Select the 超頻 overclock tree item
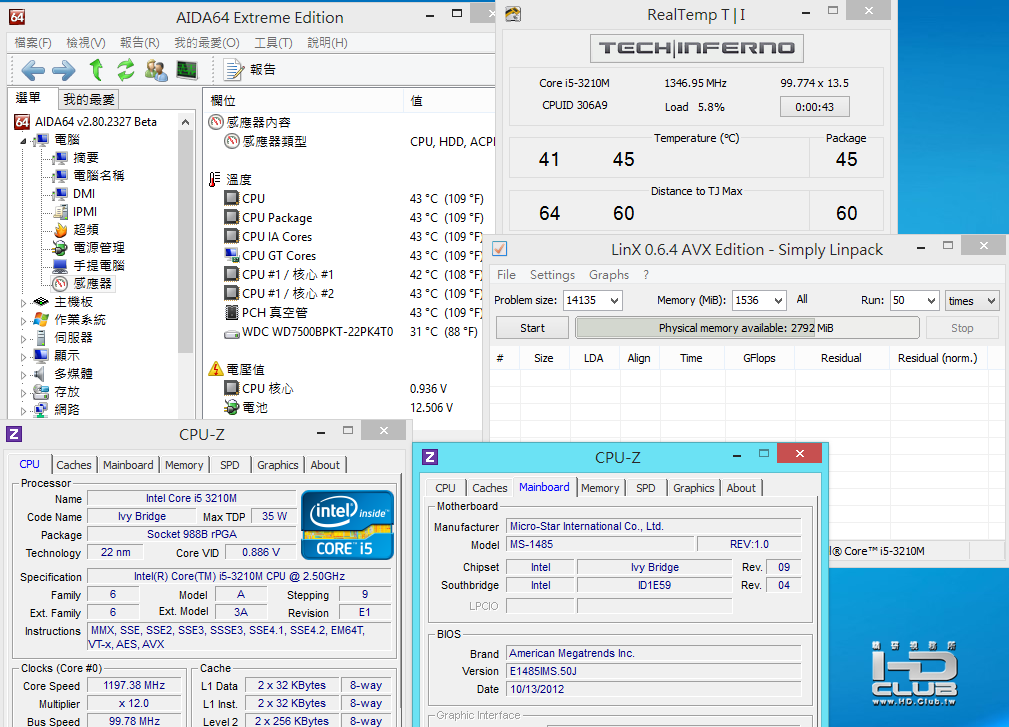1009x727 pixels. pyautogui.click(x=85, y=230)
